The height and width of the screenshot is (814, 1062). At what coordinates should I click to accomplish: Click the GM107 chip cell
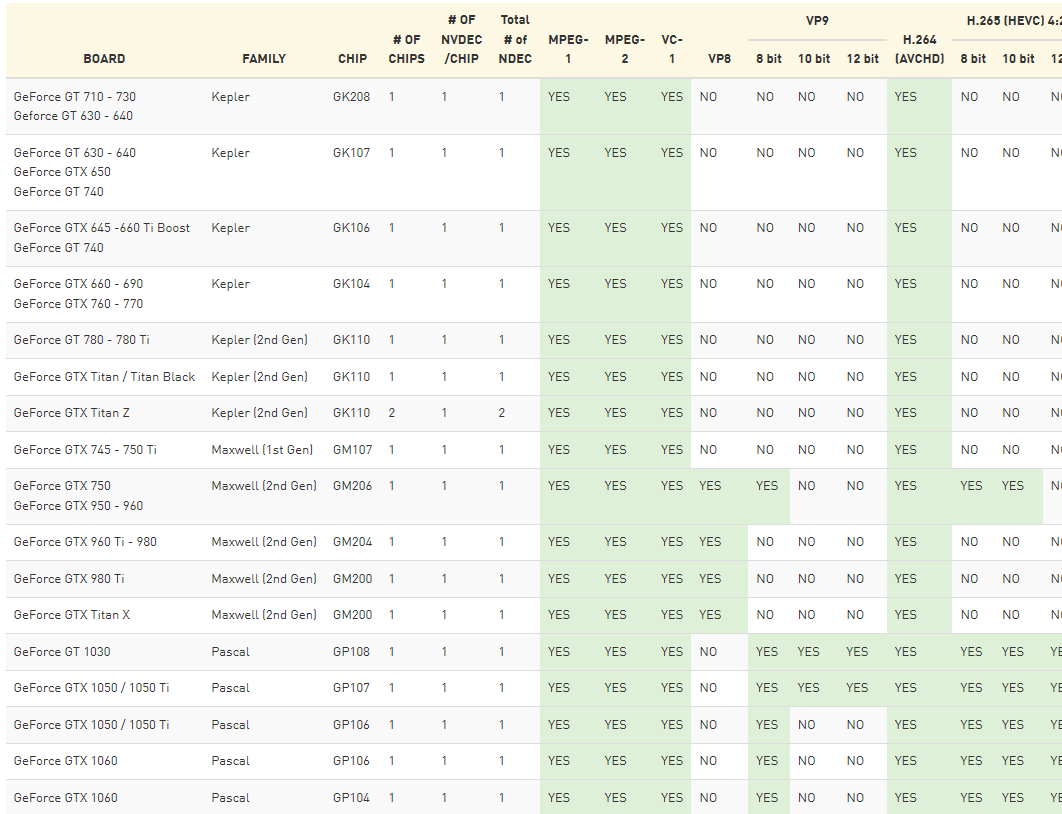click(x=352, y=450)
